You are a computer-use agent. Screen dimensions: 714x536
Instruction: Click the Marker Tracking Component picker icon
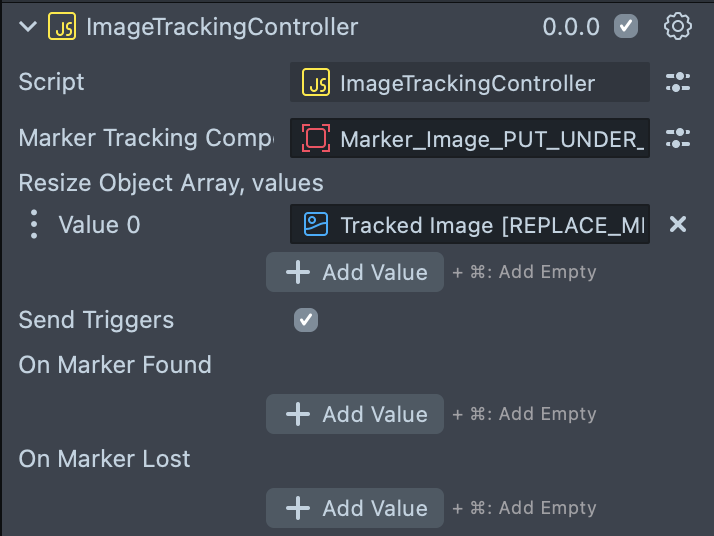tap(678, 138)
